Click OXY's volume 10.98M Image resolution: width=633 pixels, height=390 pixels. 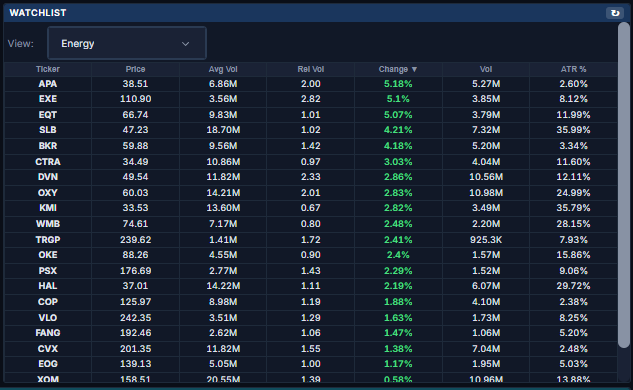(486, 193)
